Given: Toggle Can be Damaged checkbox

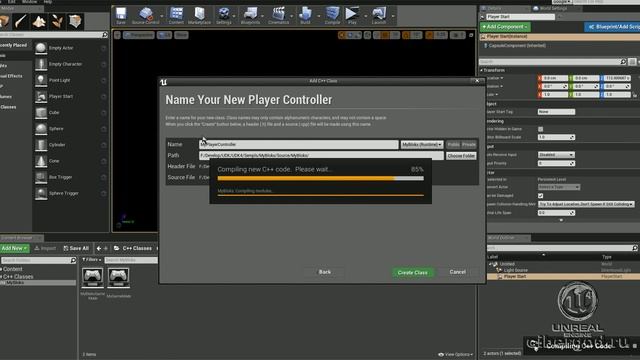Looking at the screenshot, I should (540, 196).
